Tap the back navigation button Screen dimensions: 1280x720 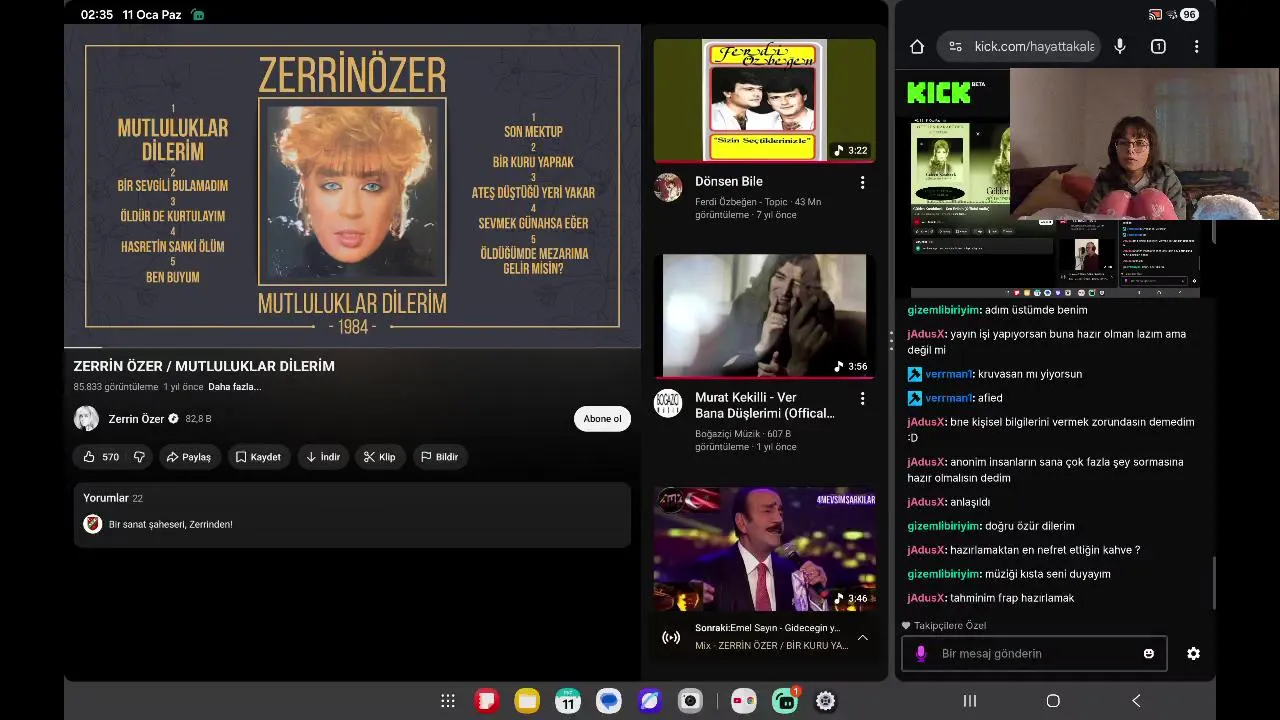[1136, 701]
